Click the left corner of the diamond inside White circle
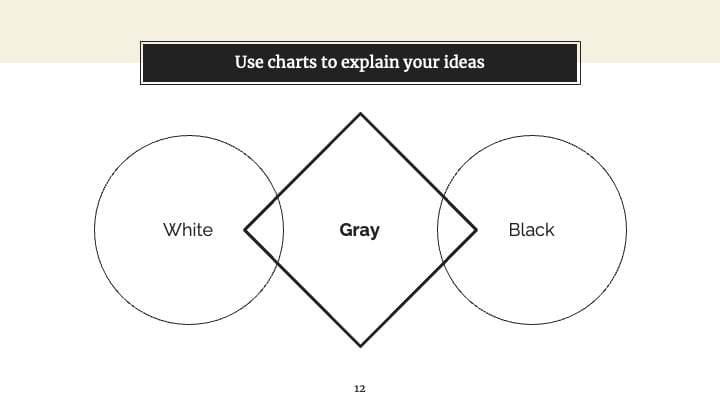Image resolution: width=720 pixels, height=405 pixels. coord(245,230)
